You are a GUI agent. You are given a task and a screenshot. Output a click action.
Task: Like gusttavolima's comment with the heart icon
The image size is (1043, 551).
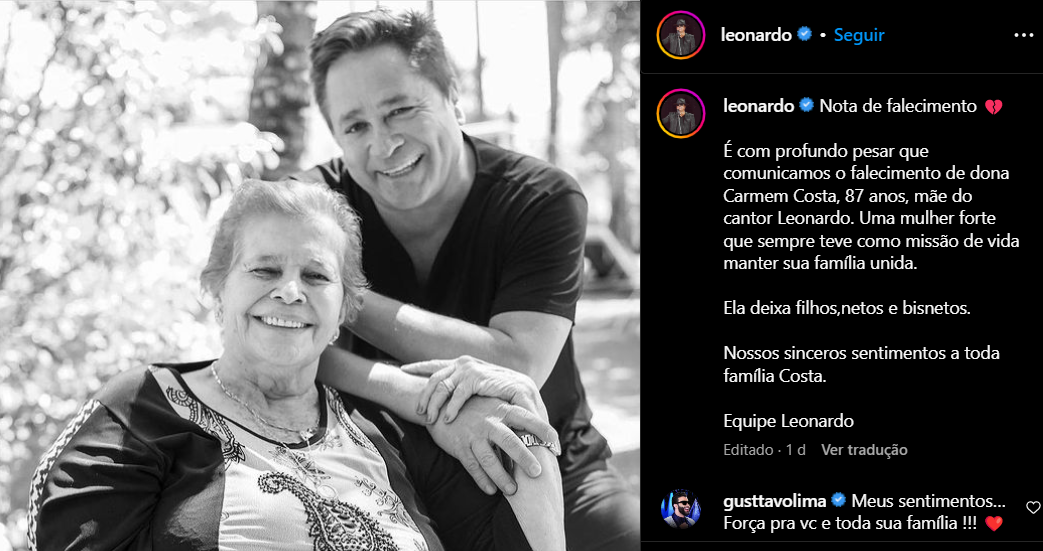[1033, 508]
